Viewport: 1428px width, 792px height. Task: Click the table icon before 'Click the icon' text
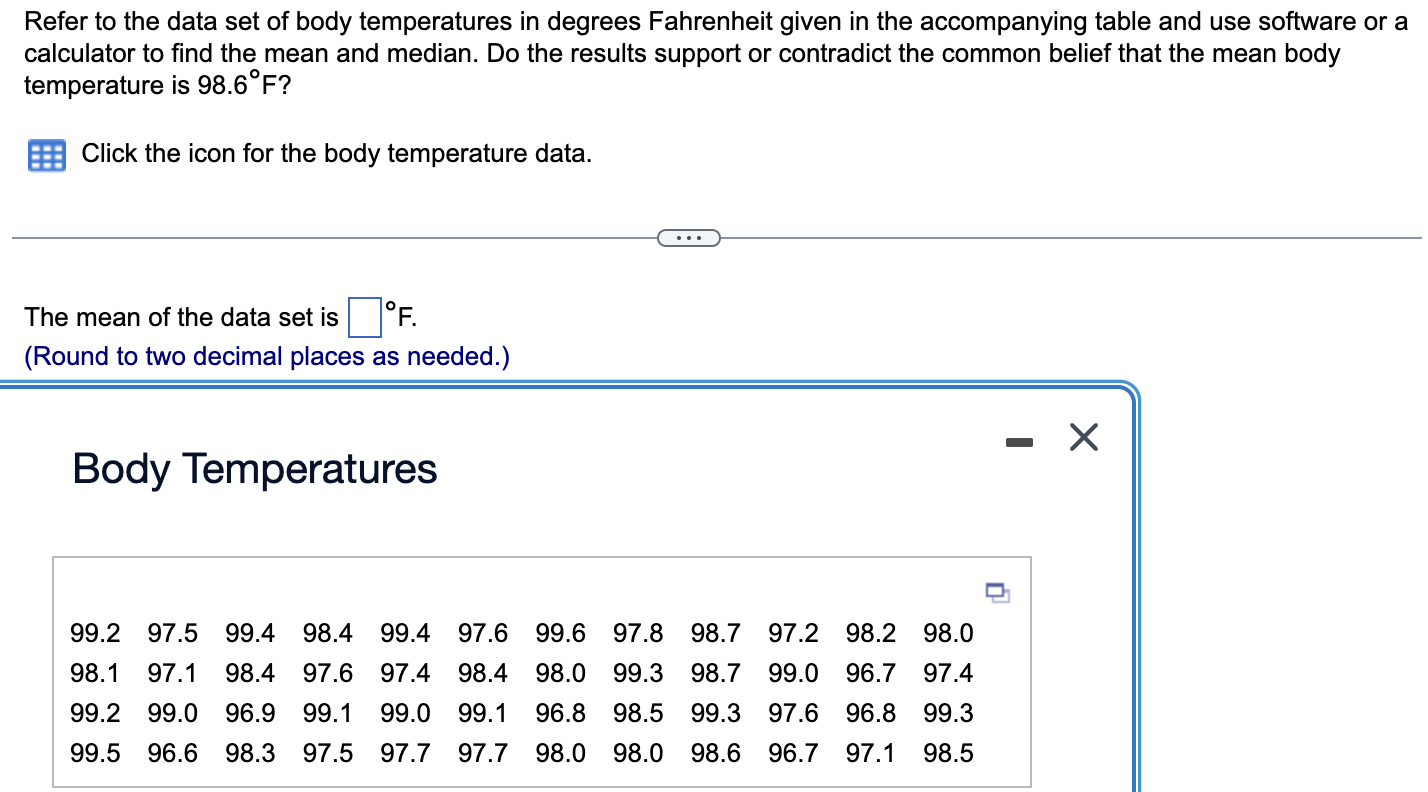click(x=45, y=154)
